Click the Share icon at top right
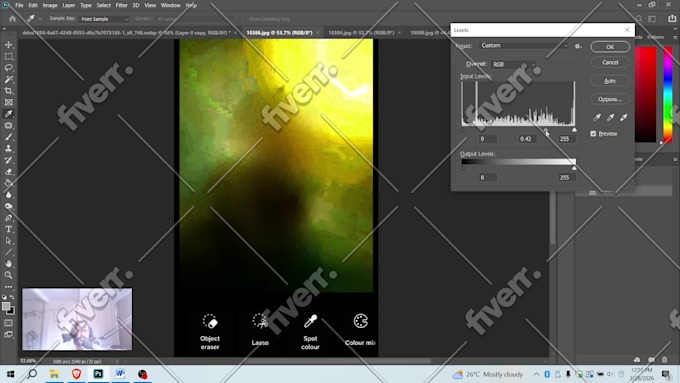Image resolution: width=680 pixels, height=383 pixels. pos(672,19)
